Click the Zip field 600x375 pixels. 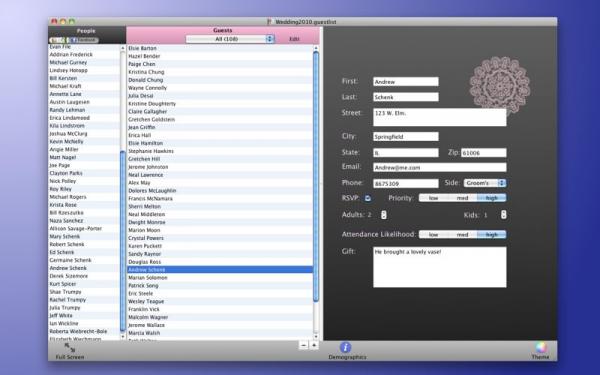[x=484, y=153]
